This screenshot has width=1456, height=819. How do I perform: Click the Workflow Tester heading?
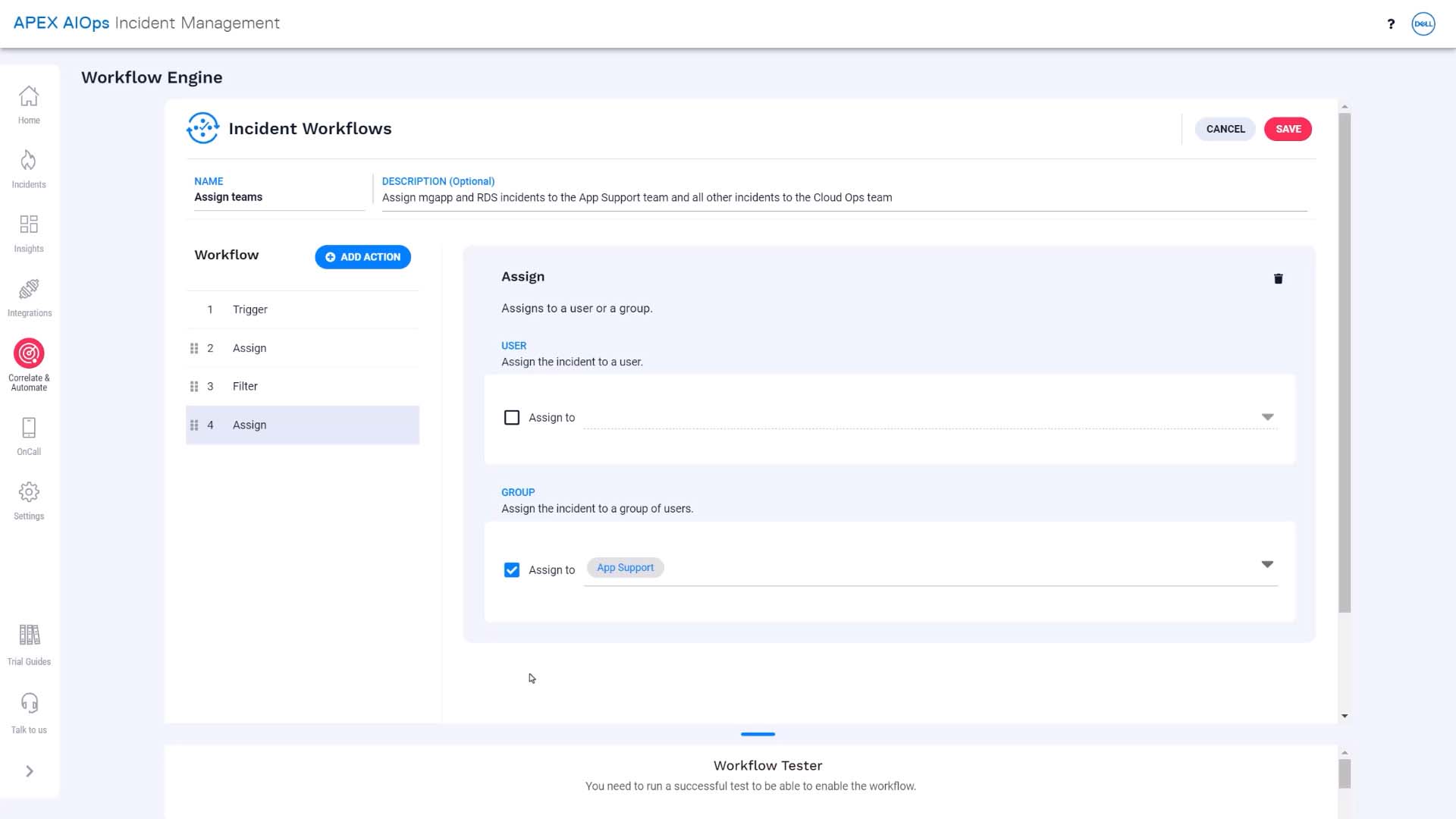767,766
